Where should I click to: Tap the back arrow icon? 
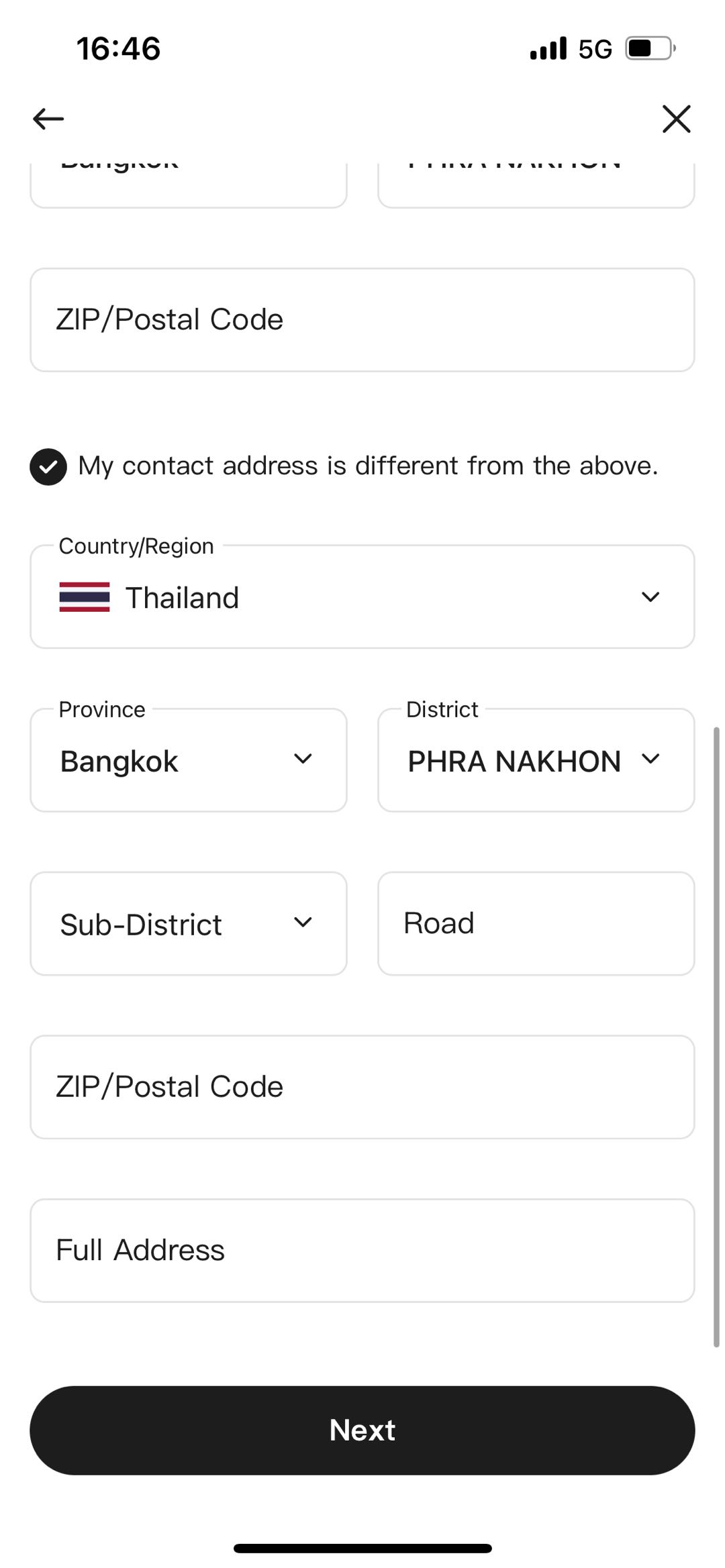[48, 119]
